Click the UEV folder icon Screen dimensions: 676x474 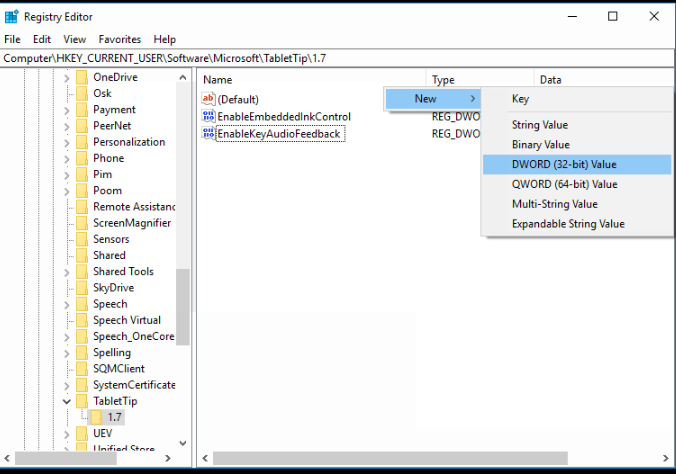pos(81,433)
